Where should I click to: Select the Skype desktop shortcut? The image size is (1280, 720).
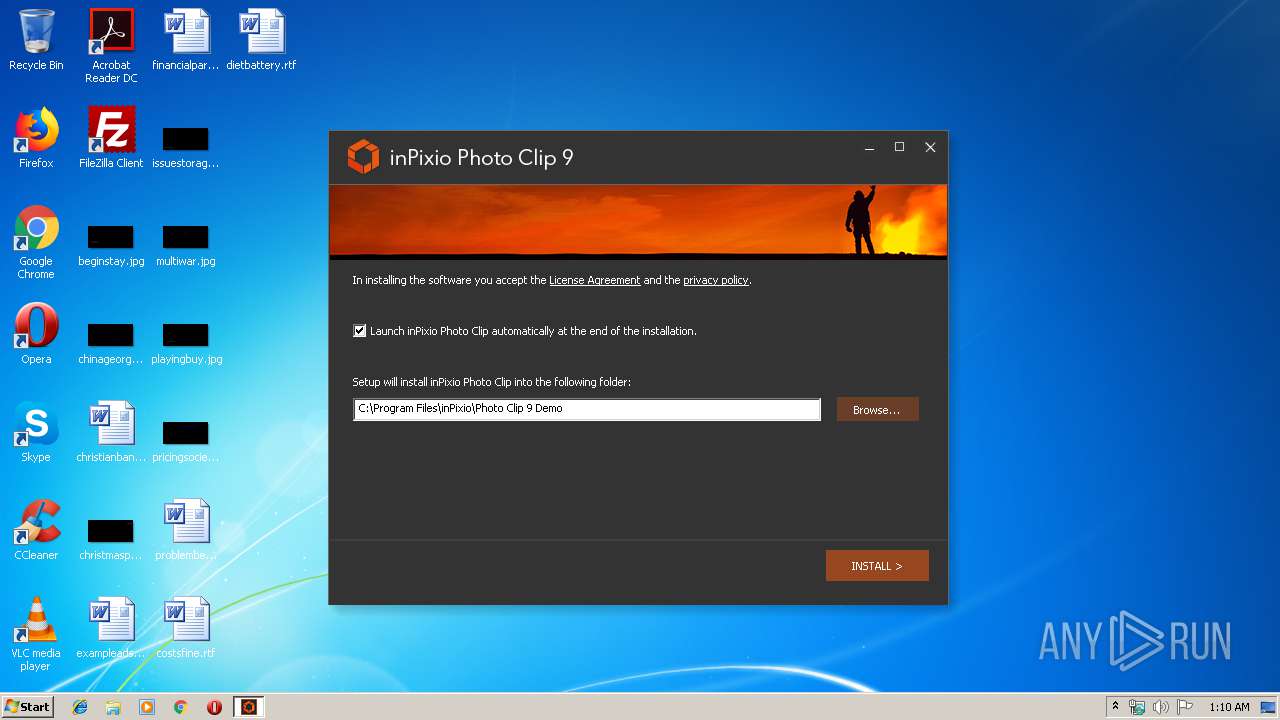pyautogui.click(x=36, y=433)
